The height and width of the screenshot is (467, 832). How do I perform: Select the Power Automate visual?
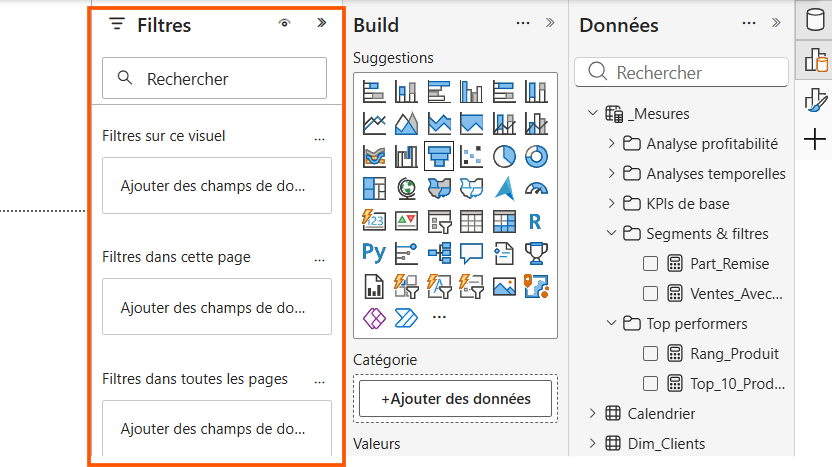point(406,318)
